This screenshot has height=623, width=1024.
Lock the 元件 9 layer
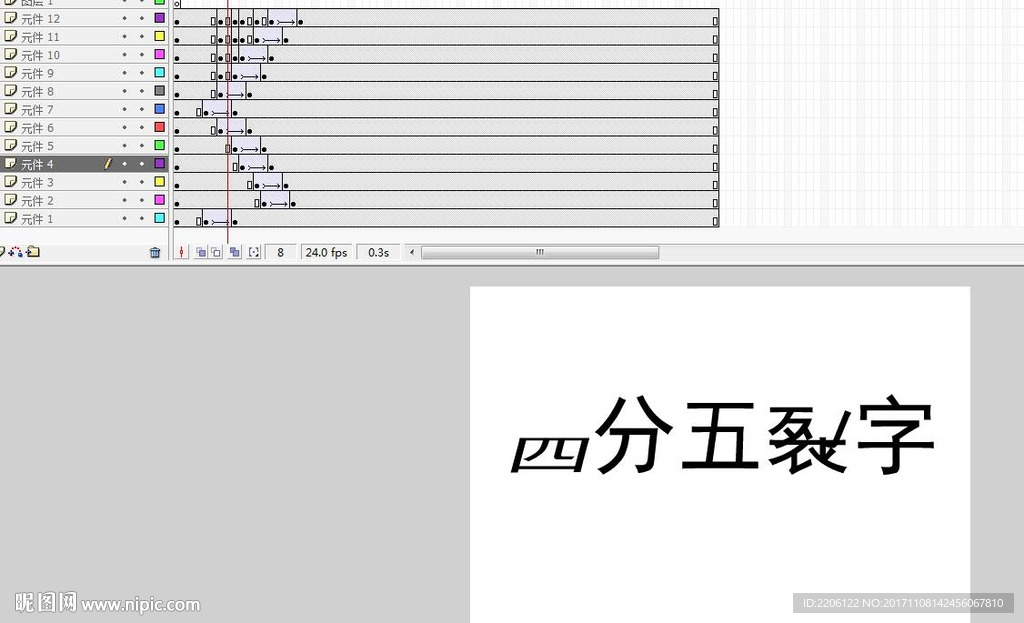click(142, 73)
